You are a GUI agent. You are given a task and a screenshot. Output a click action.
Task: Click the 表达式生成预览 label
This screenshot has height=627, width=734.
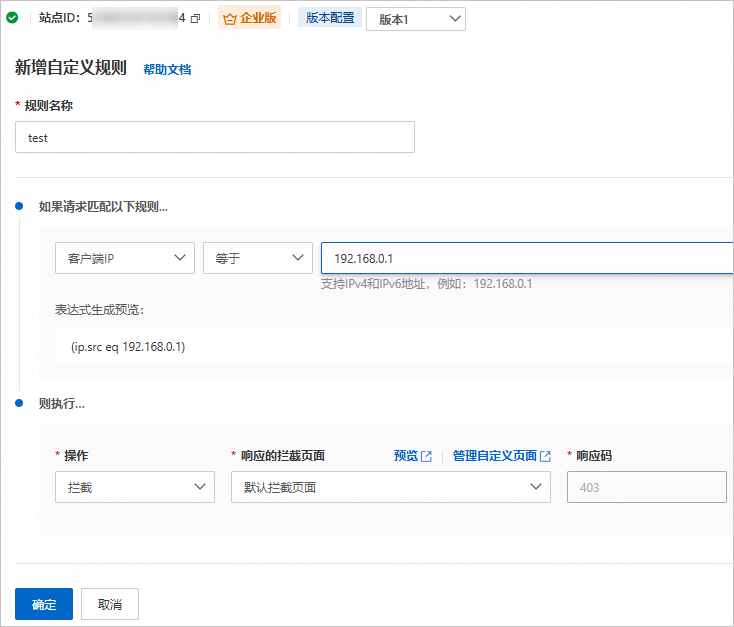tap(100, 310)
